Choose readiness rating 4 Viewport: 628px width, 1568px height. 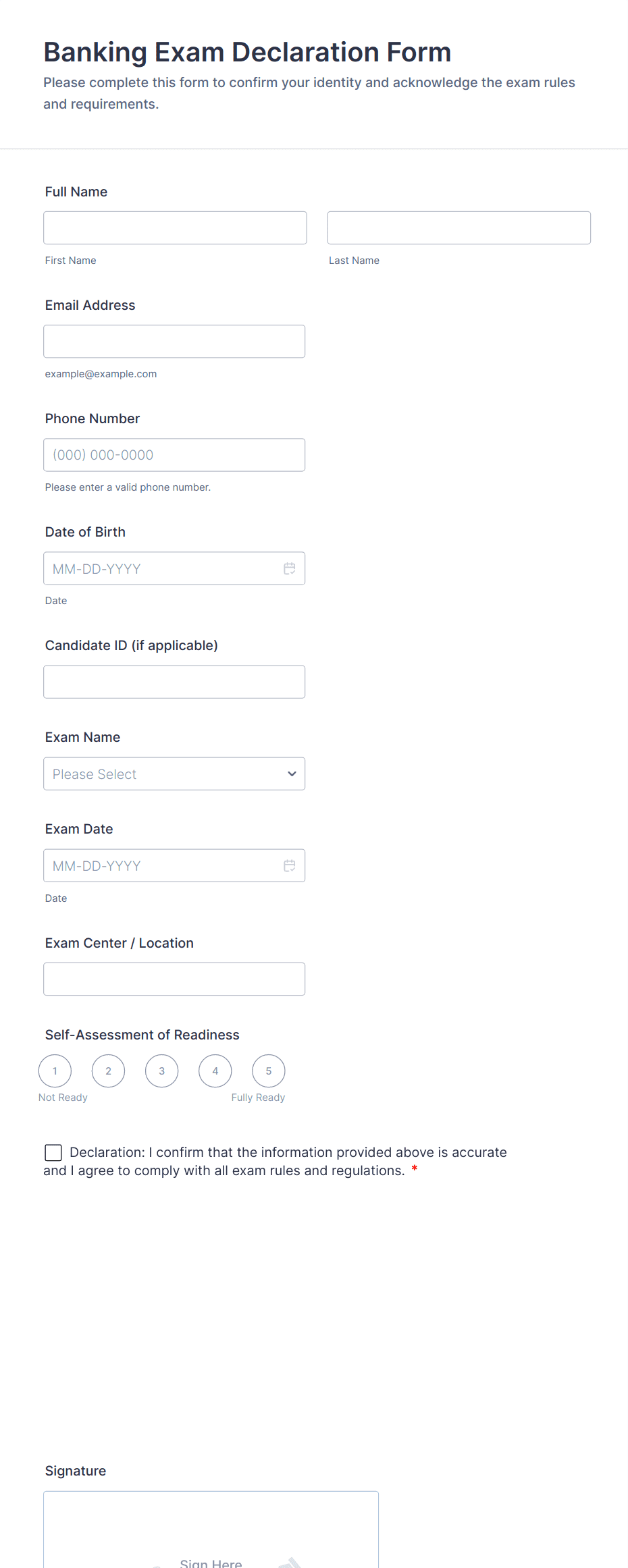pos(215,1071)
